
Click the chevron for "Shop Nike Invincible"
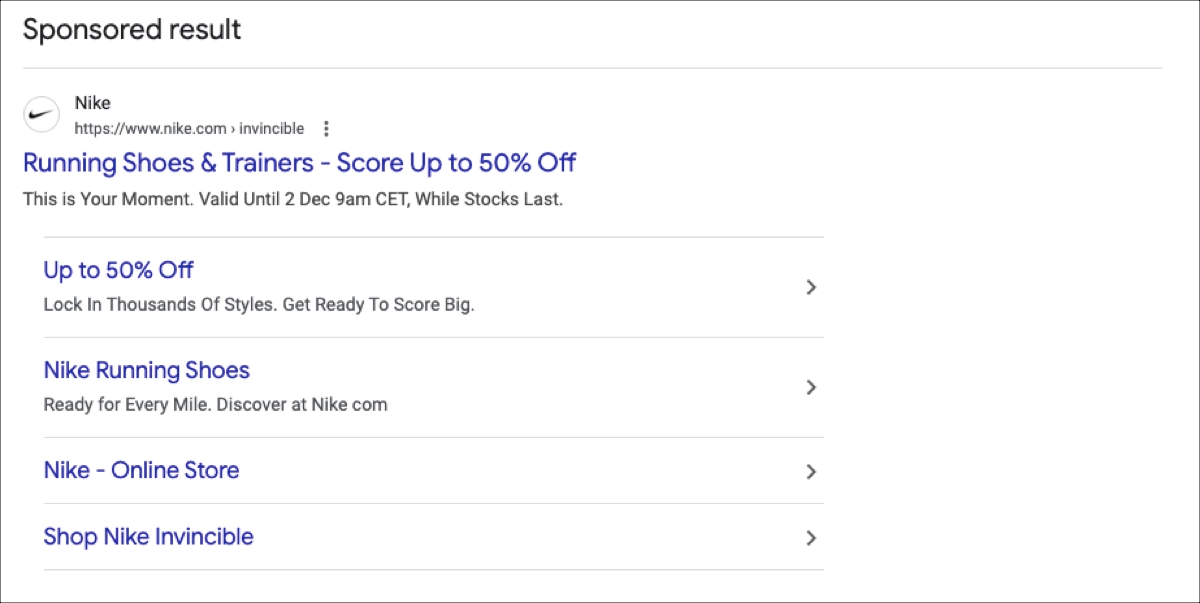click(x=811, y=536)
